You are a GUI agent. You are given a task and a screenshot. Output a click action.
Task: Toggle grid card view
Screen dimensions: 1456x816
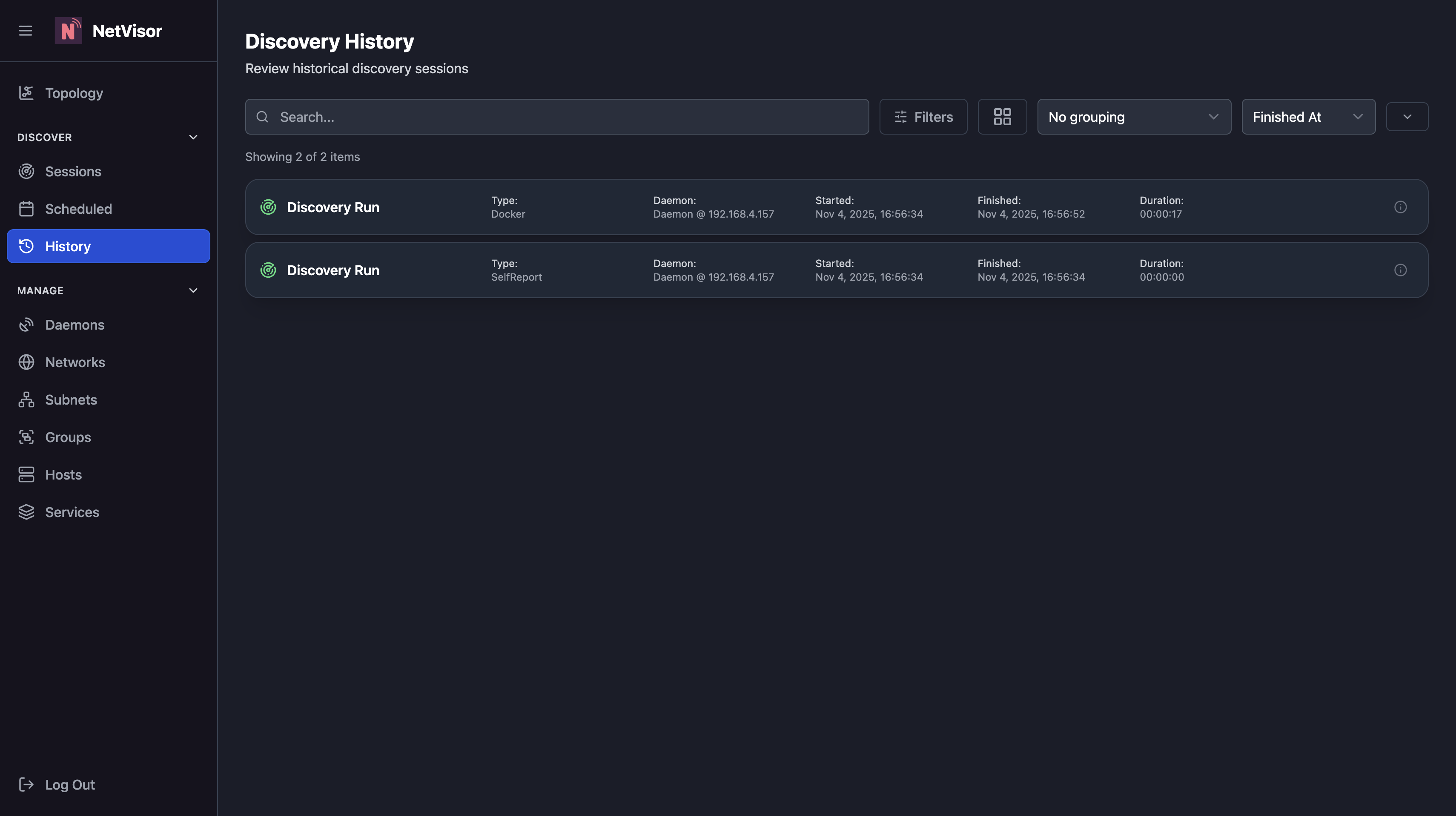tap(1002, 117)
